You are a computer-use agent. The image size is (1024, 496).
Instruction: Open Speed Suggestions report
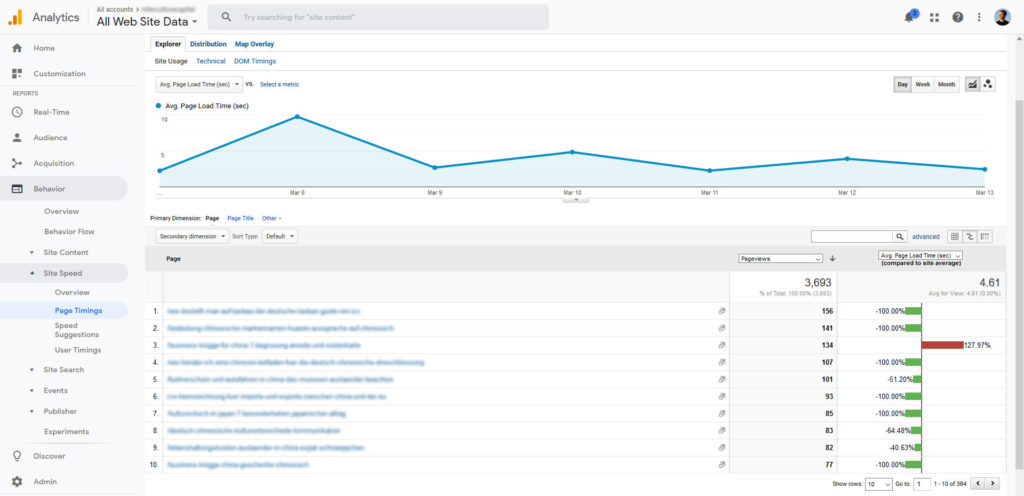tap(77, 330)
